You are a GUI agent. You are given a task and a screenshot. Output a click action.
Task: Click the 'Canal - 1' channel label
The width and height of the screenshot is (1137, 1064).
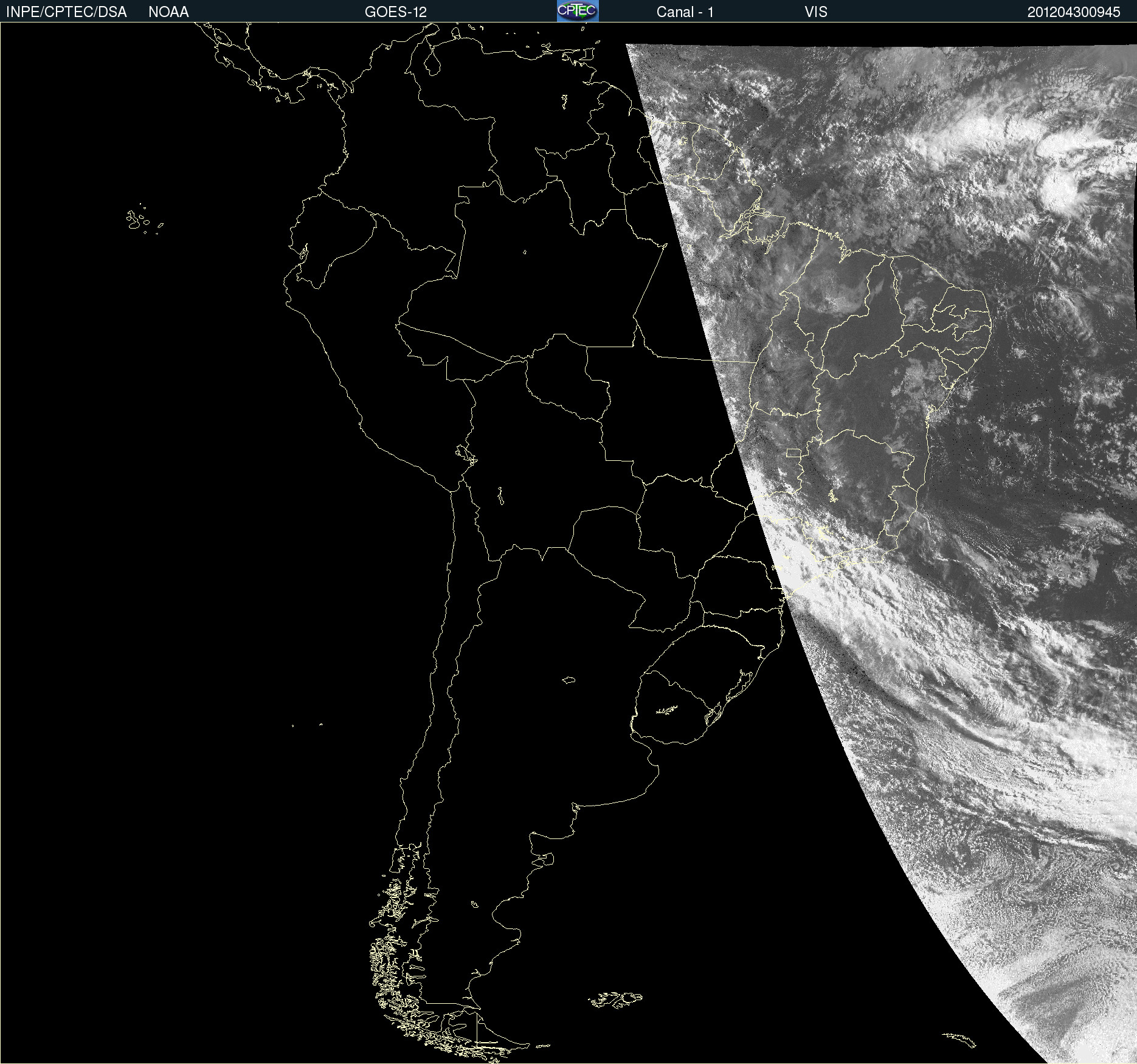coord(685,12)
